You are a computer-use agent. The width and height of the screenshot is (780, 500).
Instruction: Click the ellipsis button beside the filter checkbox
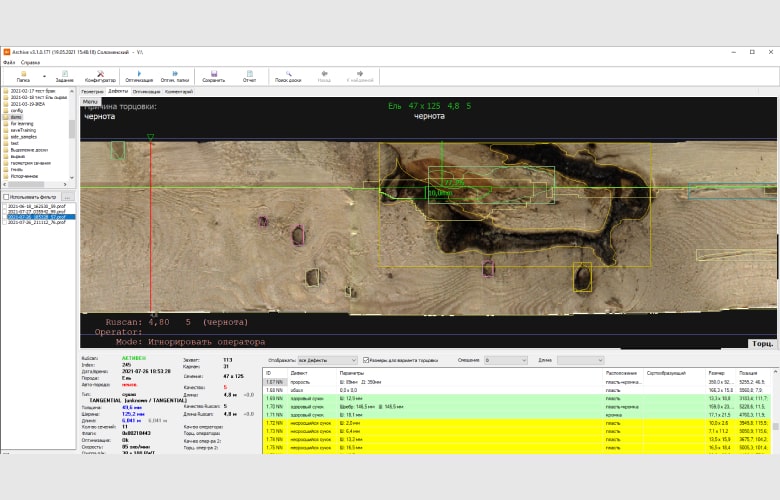pyautogui.click(x=68, y=197)
